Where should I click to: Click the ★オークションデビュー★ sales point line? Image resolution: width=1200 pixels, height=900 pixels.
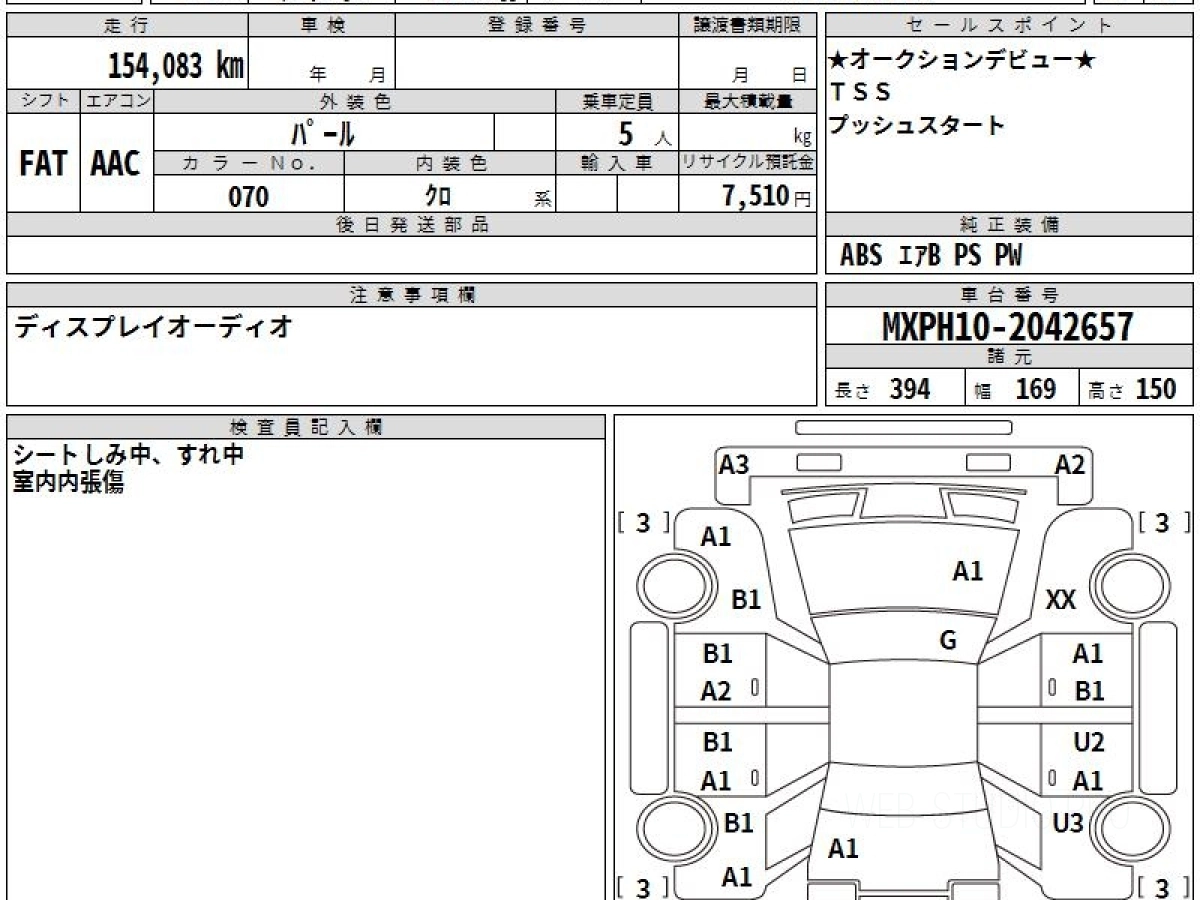coord(962,60)
